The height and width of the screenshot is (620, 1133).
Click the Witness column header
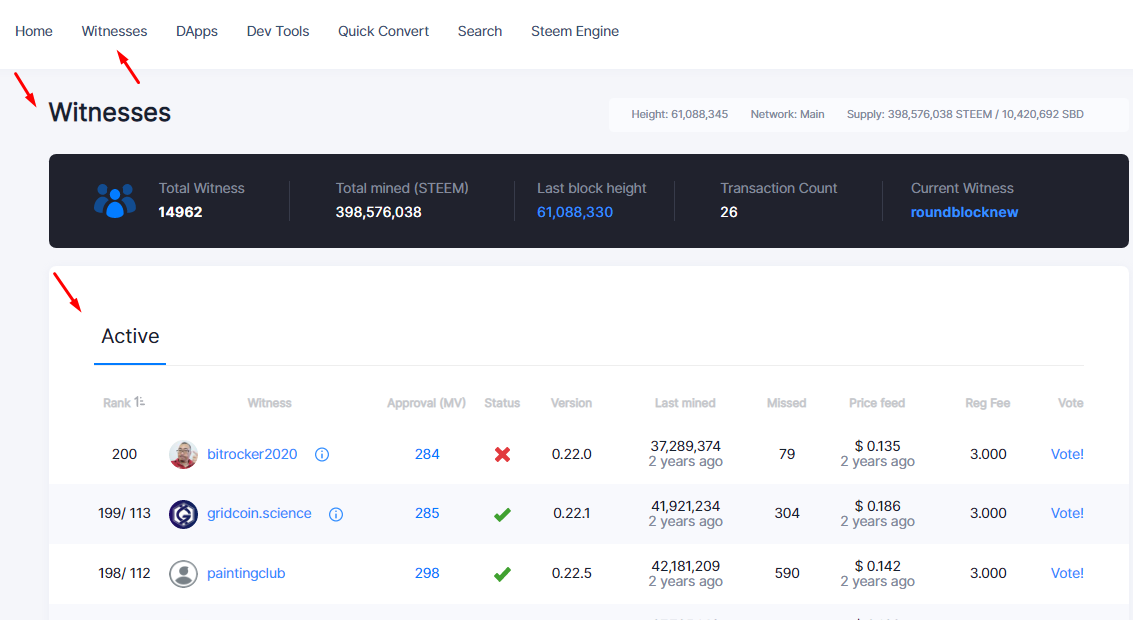270,403
